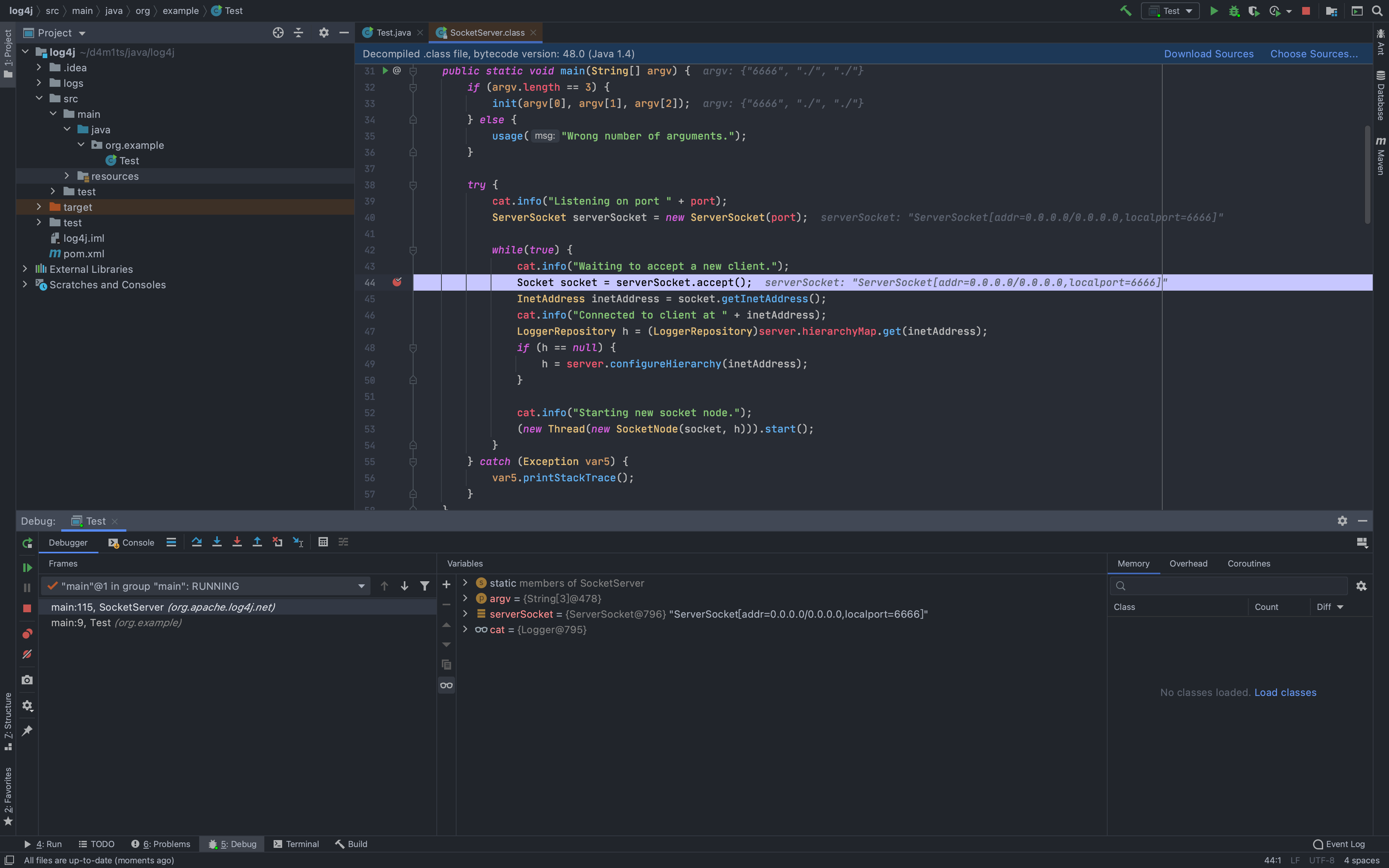Viewport: 1389px width, 868px height.
Task: Click Resume Program in debug sidebar
Action: [x=27, y=567]
